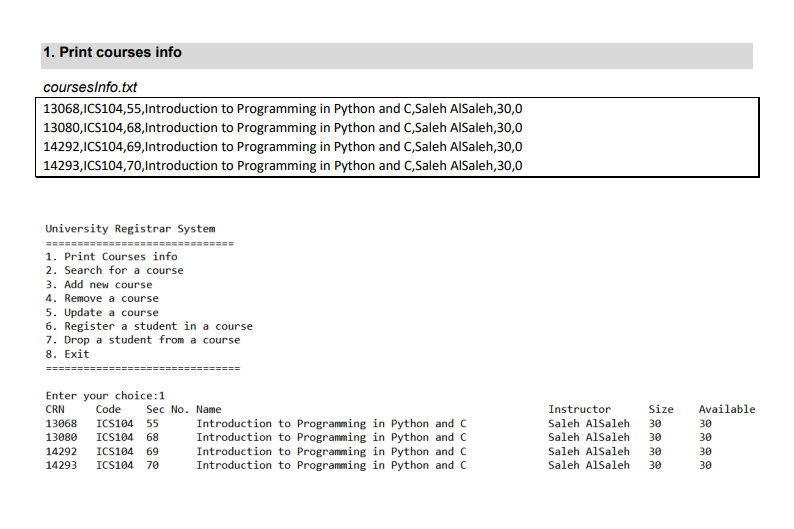Click Saleh AlSaleh in the 14292 row
Image resolution: width=794 pixels, height=529 pixels.
[x=589, y=451]
